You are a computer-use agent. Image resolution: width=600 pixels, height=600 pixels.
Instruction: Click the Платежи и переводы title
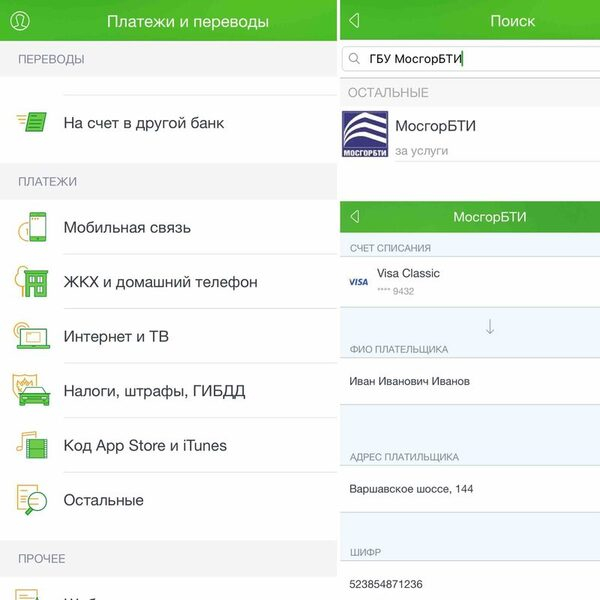188,21
